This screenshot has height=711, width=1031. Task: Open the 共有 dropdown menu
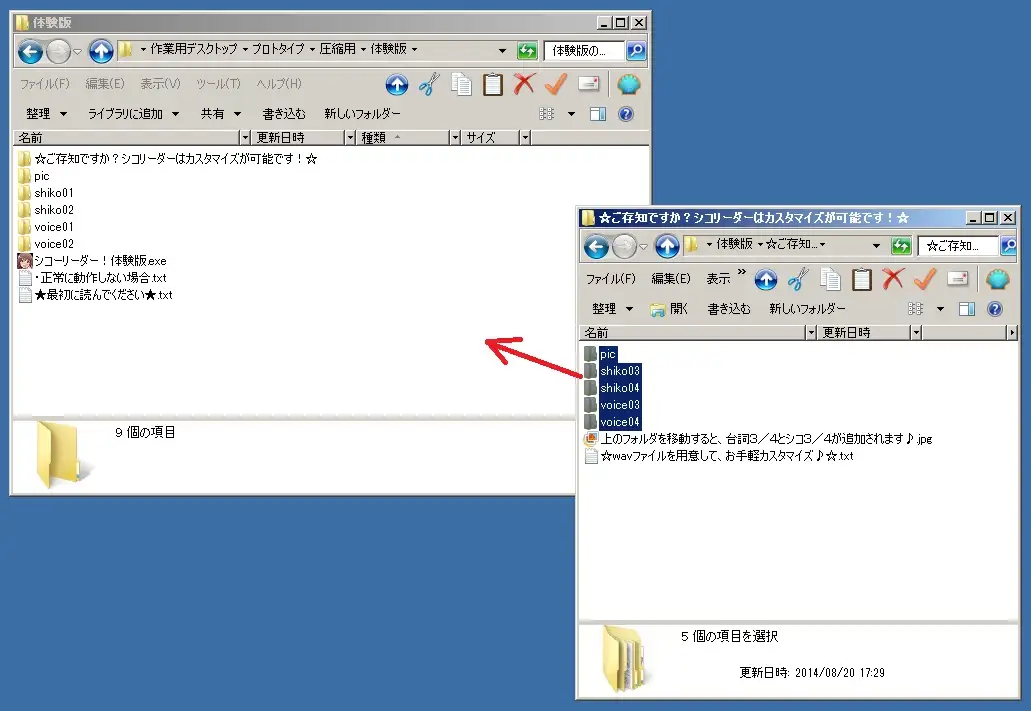pos(221,114)
